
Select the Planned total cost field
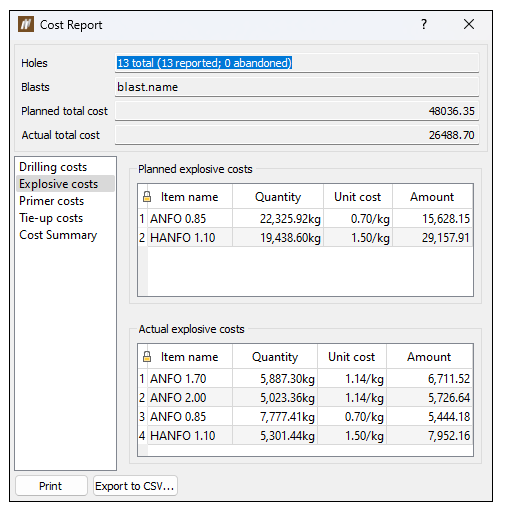point(297,111)
